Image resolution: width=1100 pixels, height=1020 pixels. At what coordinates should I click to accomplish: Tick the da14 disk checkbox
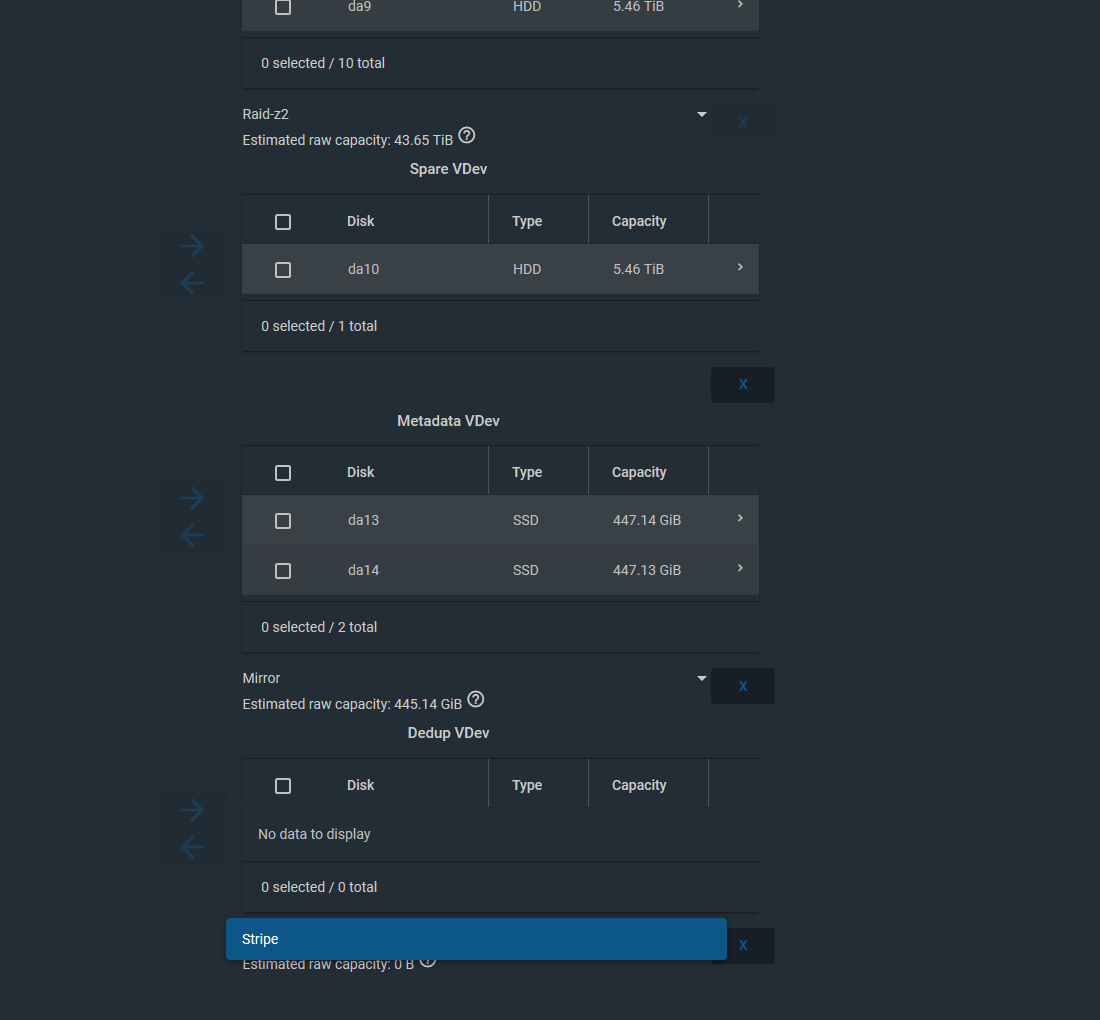pos(283,571)
